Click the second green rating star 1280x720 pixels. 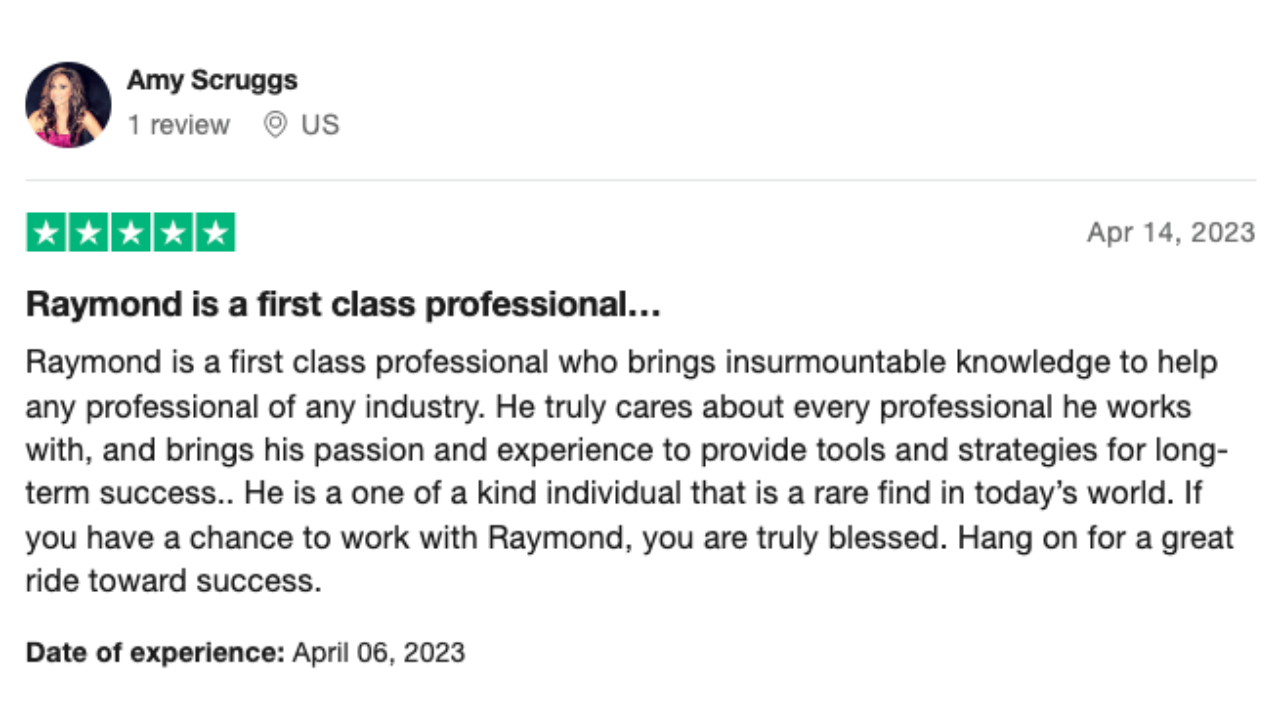[87, 232]
